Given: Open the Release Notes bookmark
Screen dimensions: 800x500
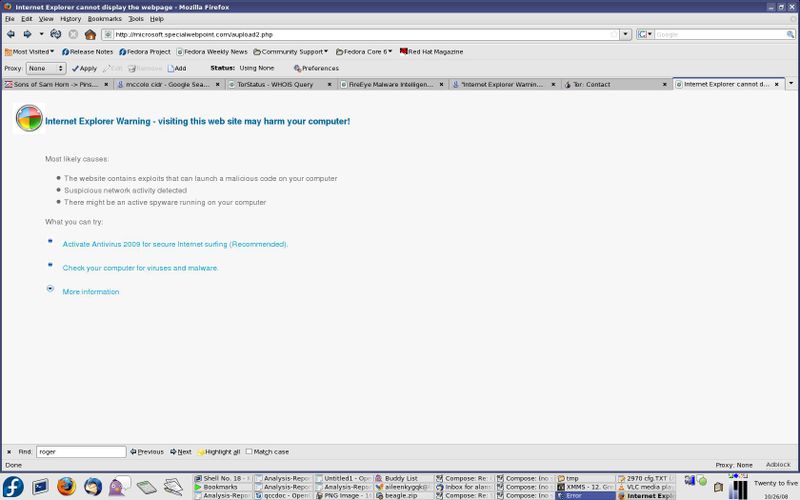Looking at the screenshot, I should click(87, 52).
